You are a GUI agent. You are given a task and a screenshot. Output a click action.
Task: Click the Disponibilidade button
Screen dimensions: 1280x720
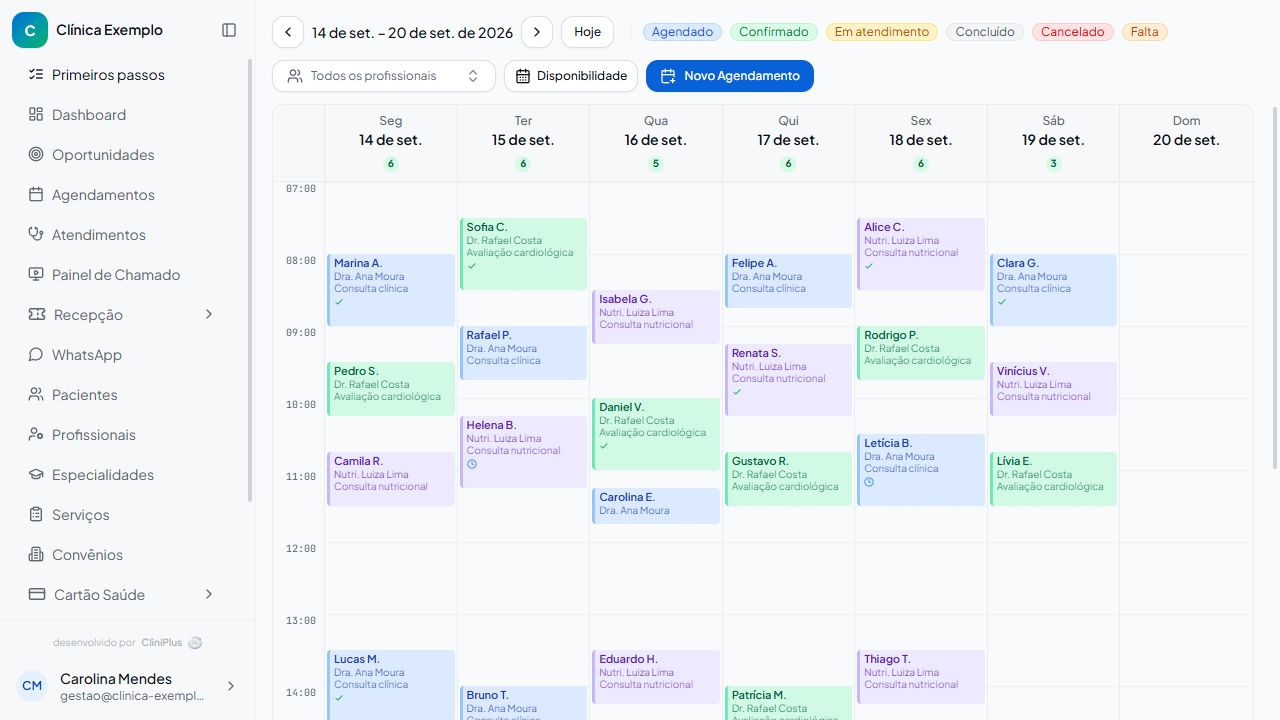tap(571, 76)
